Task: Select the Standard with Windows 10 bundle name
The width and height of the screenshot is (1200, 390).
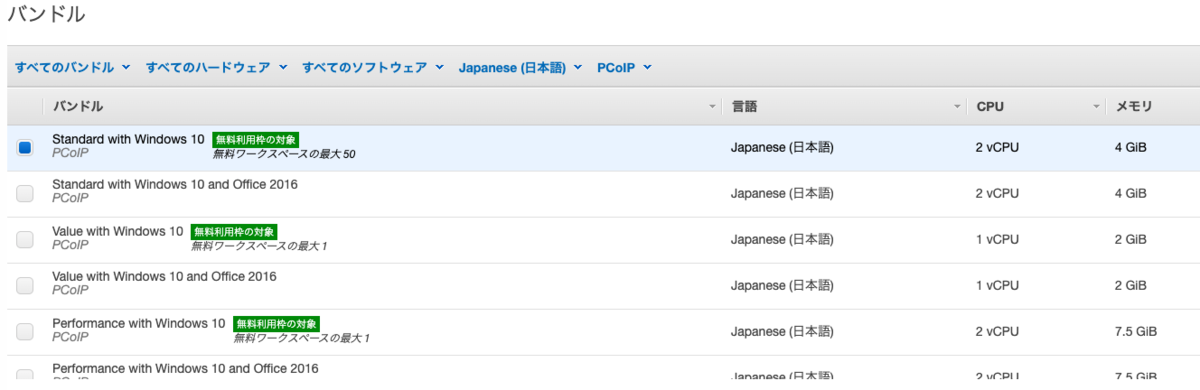Action: click(x=128, y=139)
